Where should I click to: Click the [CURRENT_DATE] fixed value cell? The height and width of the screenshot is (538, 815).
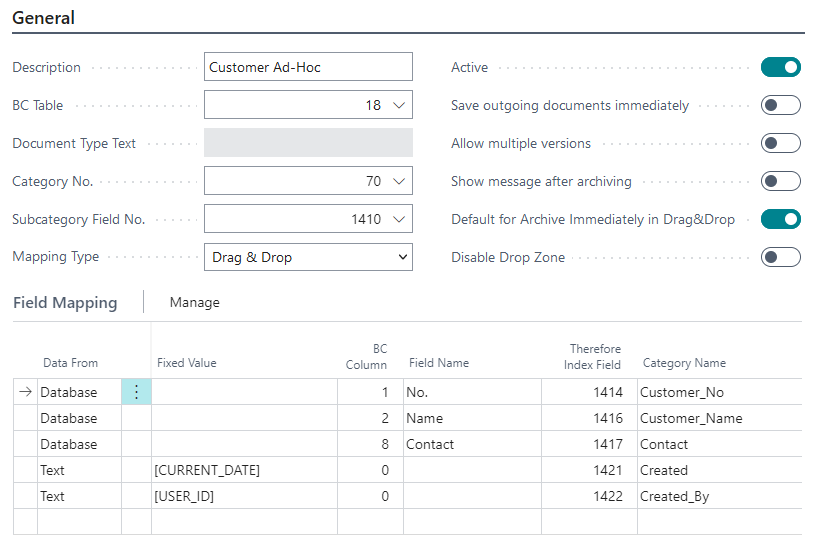click(x=243, y=470)
